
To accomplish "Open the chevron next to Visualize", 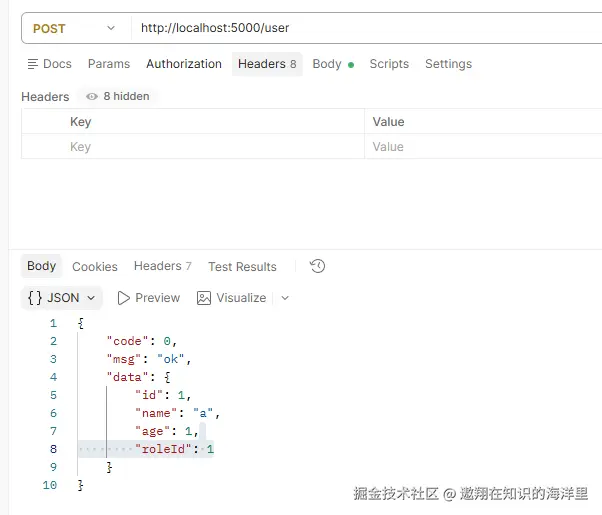I will [285, 298].
